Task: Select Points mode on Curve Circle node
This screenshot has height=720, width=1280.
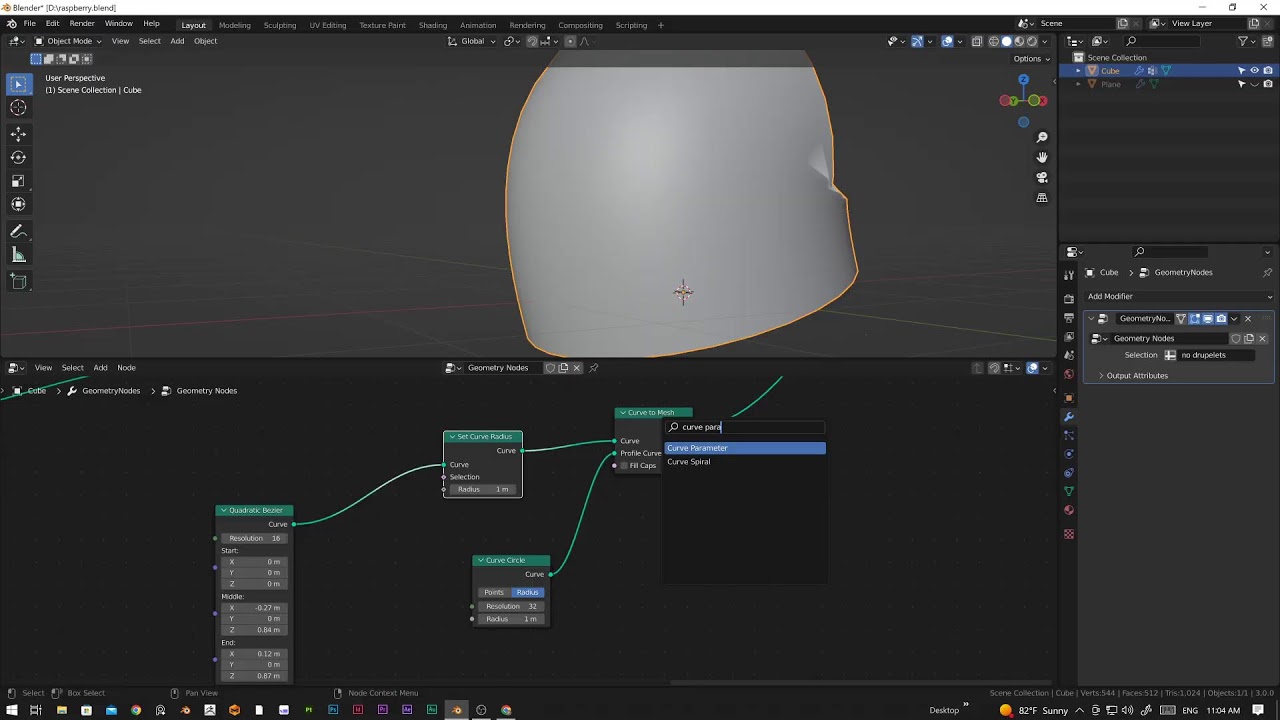Action: [x=494, y=592]
